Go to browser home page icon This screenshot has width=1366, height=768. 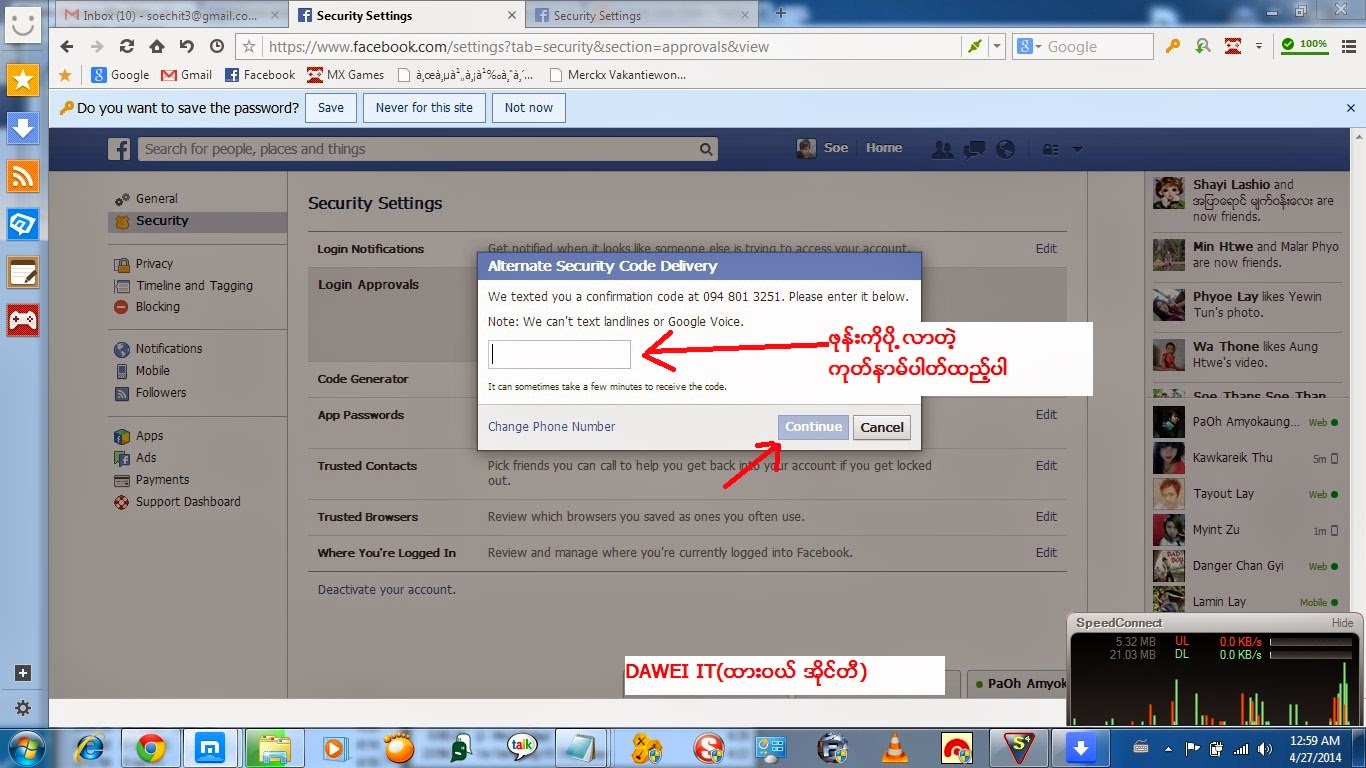[157, 46]
